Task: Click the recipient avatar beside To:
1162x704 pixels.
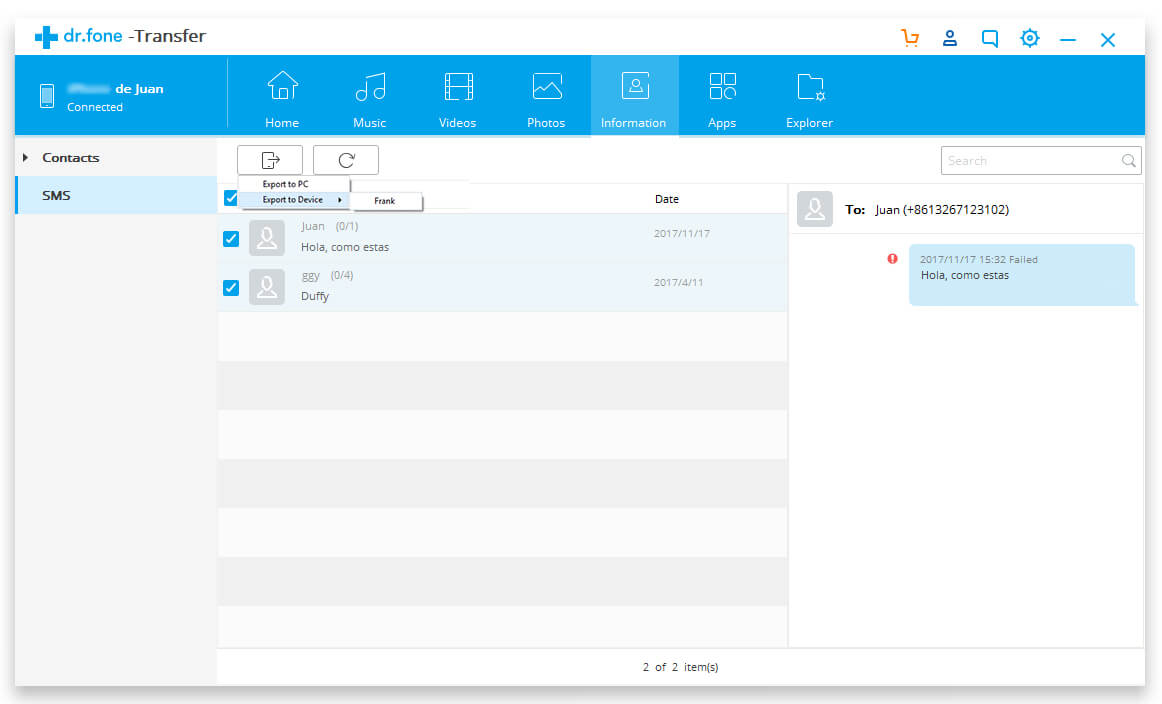Action: (x=814, y=209)
